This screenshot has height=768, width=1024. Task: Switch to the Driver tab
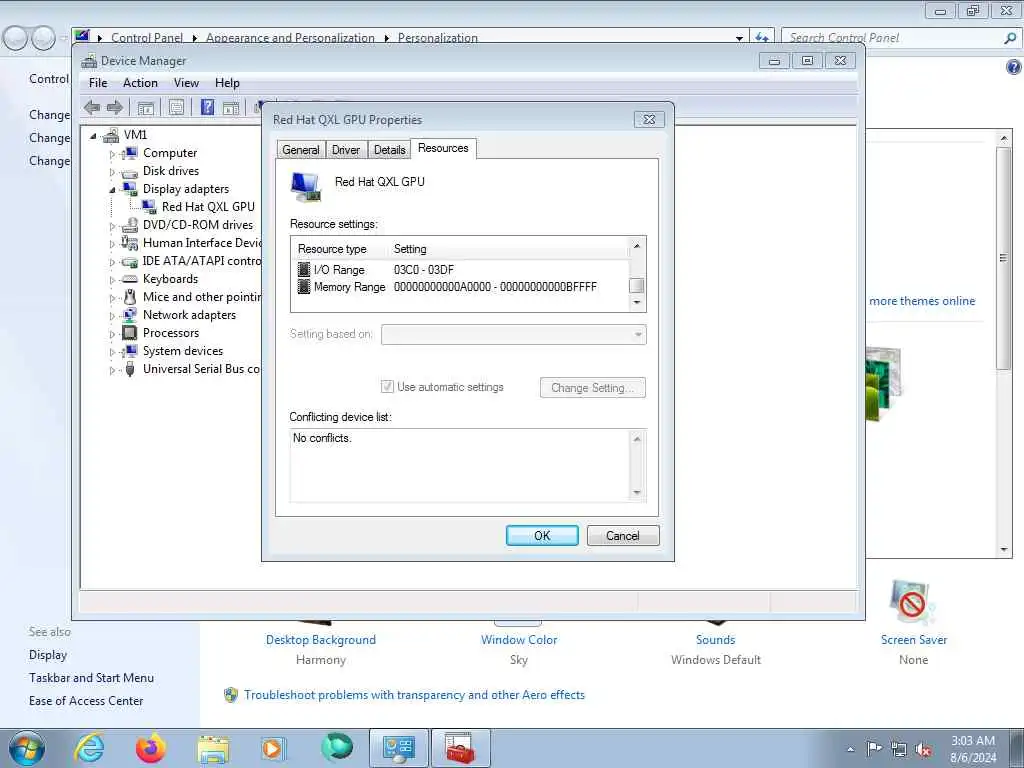tap(345, 150)
